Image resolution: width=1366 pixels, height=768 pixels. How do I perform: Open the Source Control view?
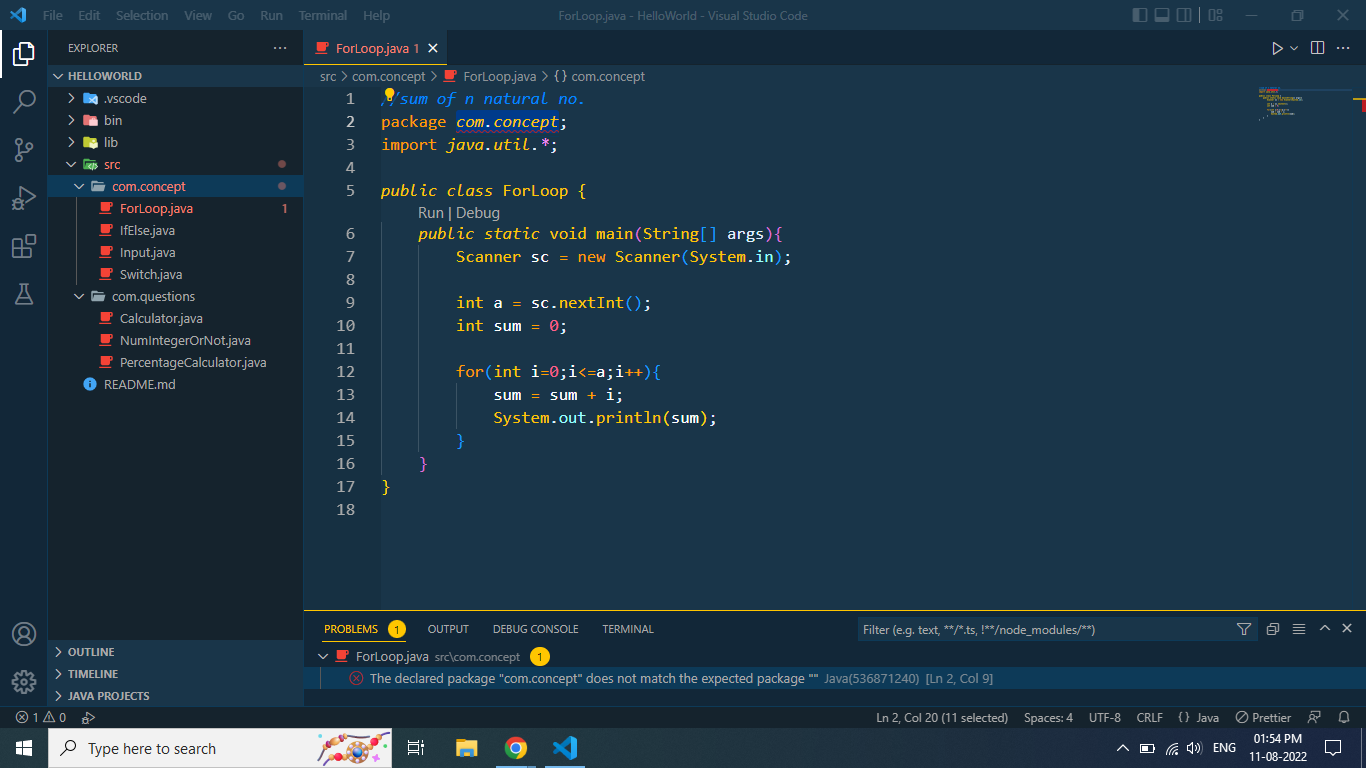[x=24, y=150]
